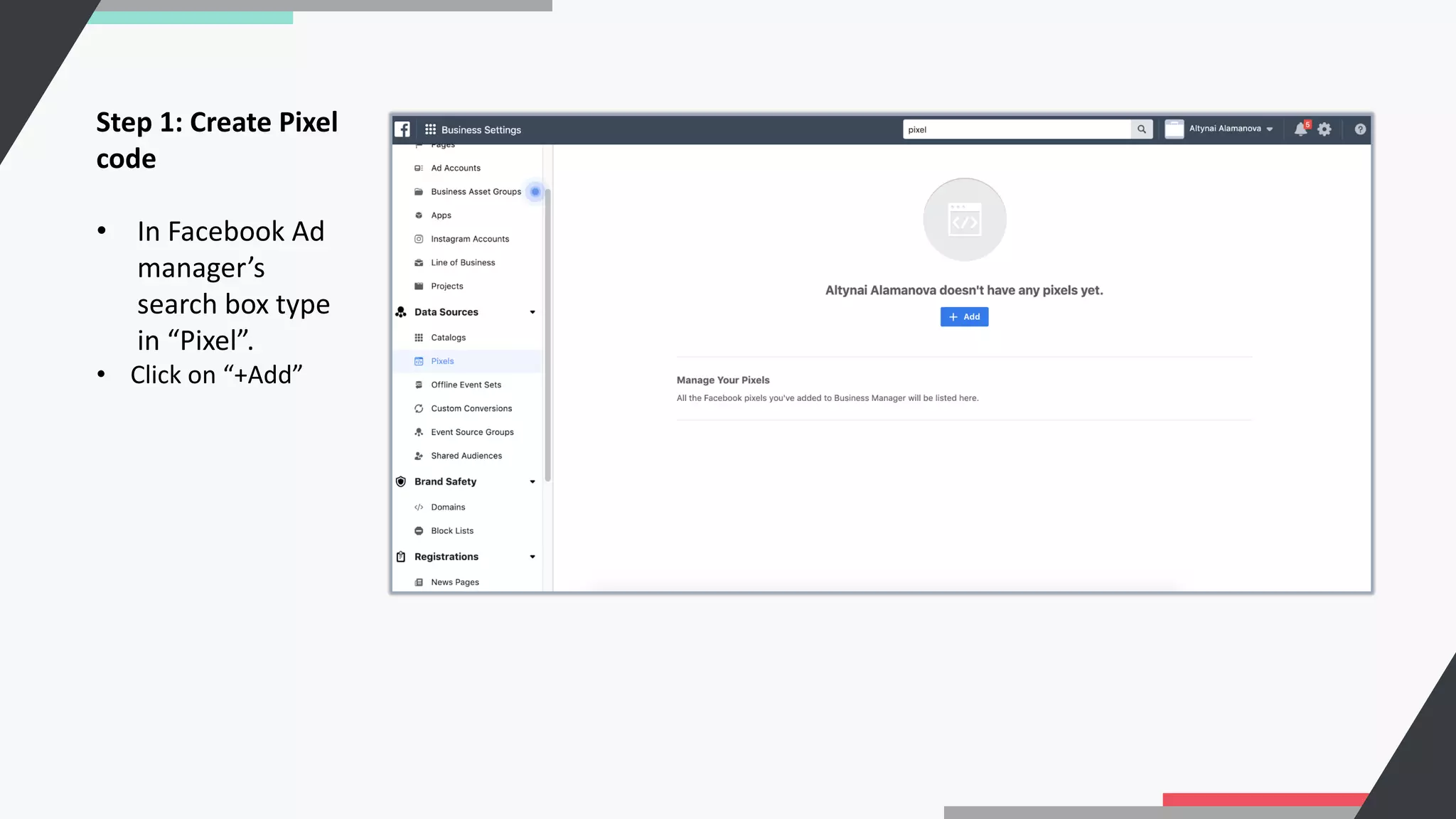Click the Instagram Accounts icon
The width and height of the screenshot is (1456, 819).
click(x=419, y=239)
